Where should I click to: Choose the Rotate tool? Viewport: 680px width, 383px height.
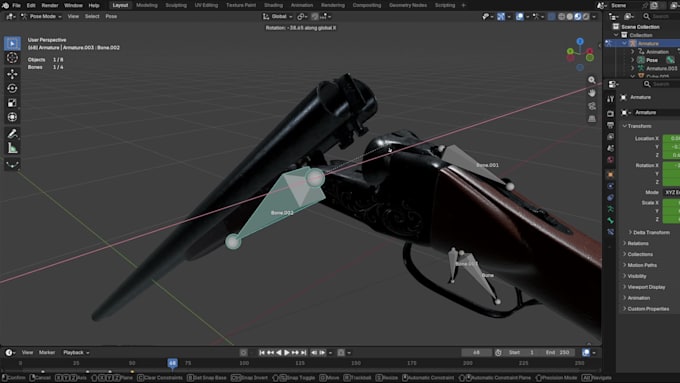coord(12,88)
